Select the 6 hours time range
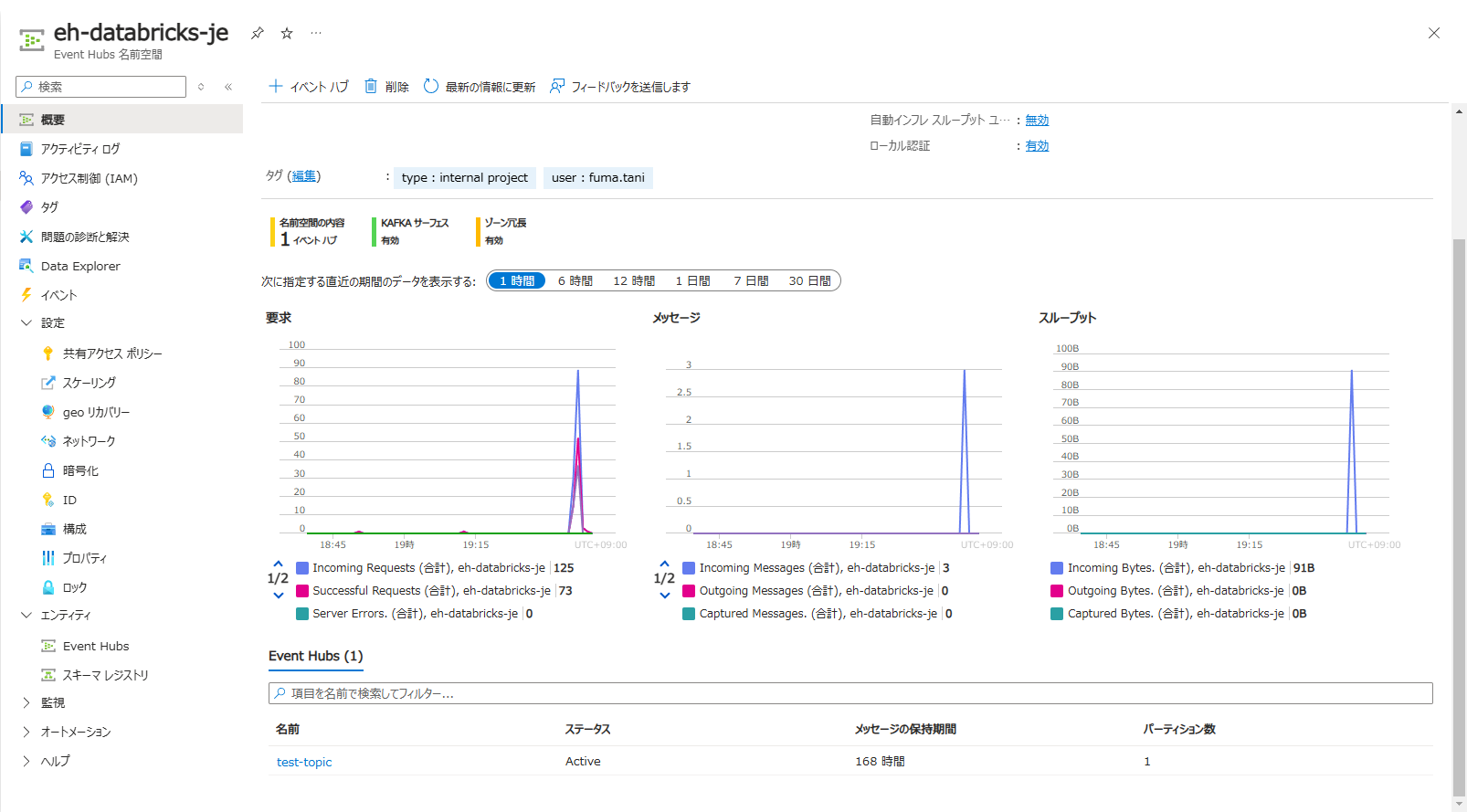The image size is (1467, 812). 575,281
